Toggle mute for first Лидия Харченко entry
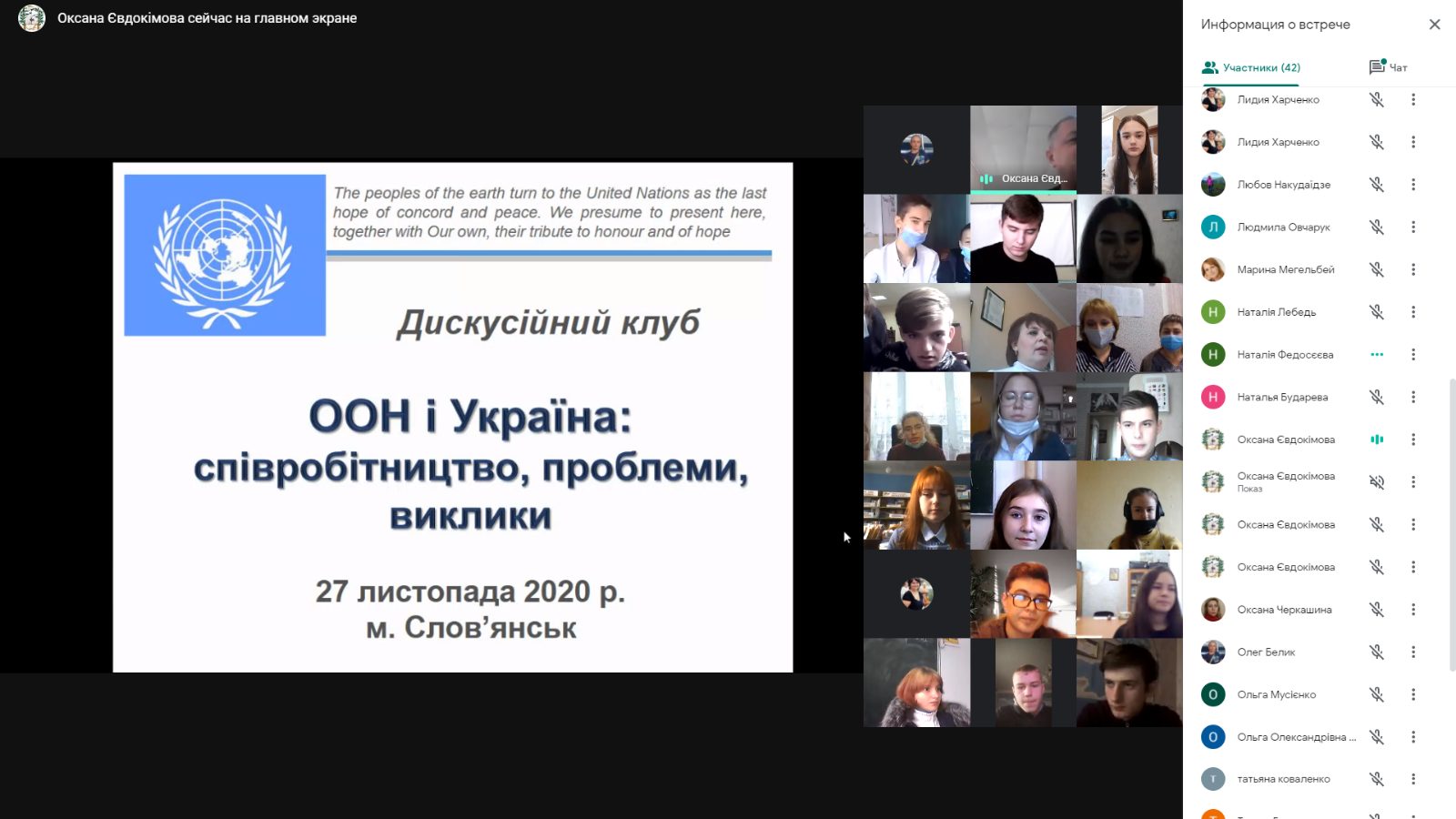The height and width of the screenshot is (819, 1456). pyautogui.click(x=1377, y=99)
